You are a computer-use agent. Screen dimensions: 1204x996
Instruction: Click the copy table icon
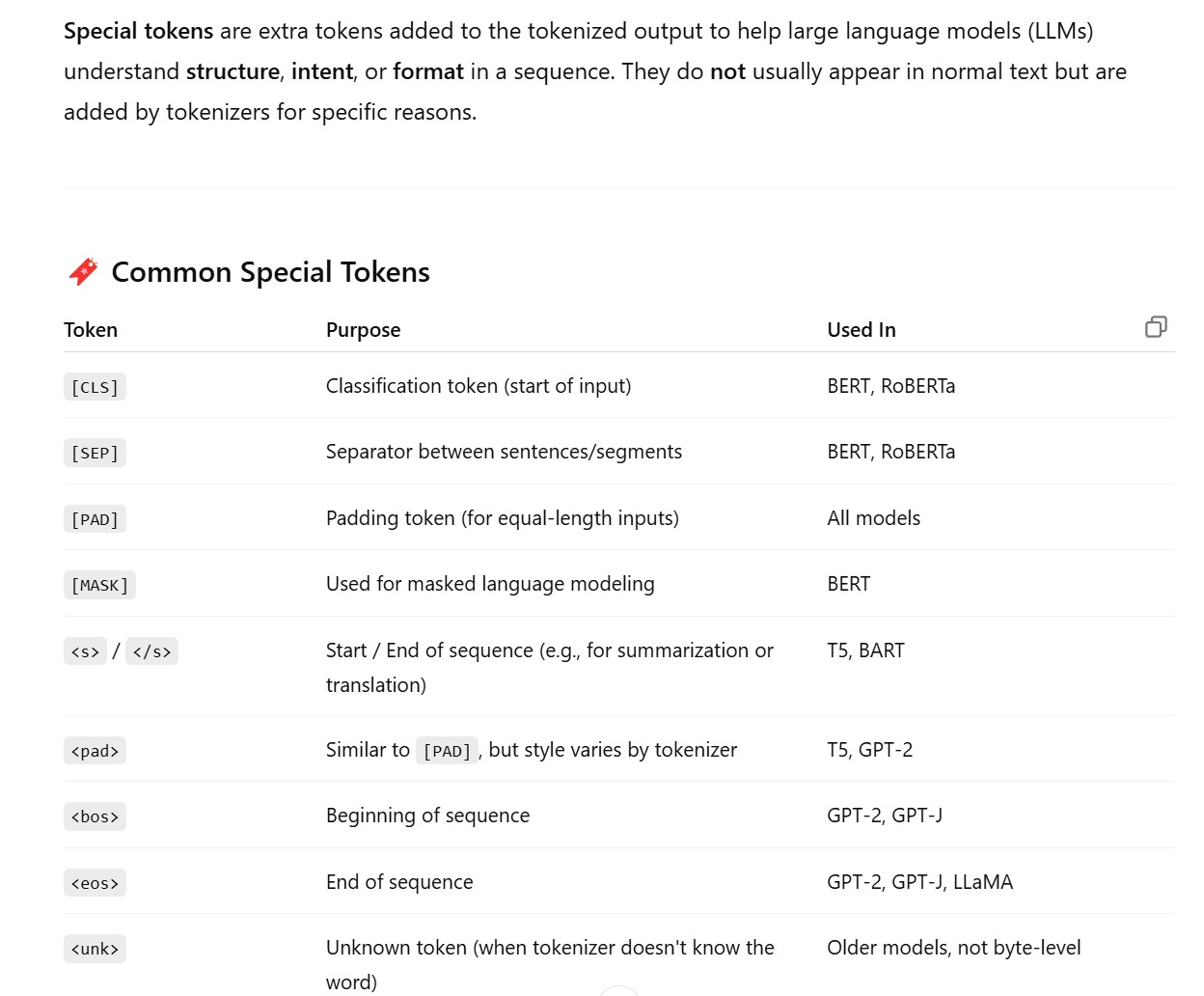1156,327
